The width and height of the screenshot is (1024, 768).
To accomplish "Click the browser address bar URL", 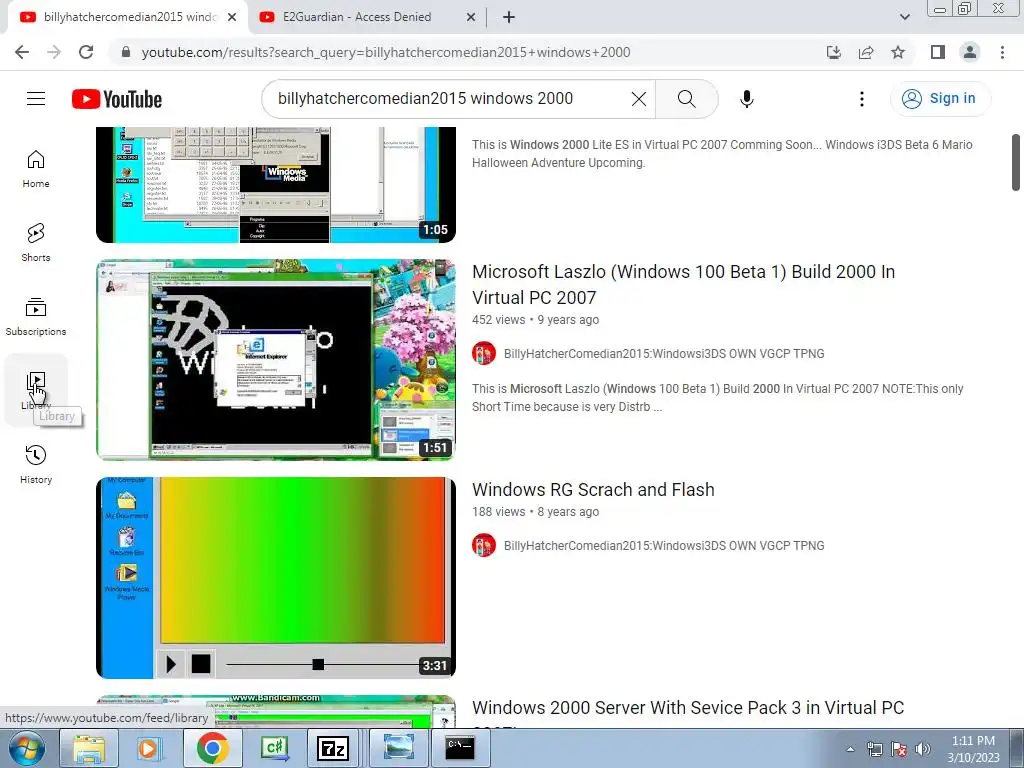I will [x=386, y=52].
